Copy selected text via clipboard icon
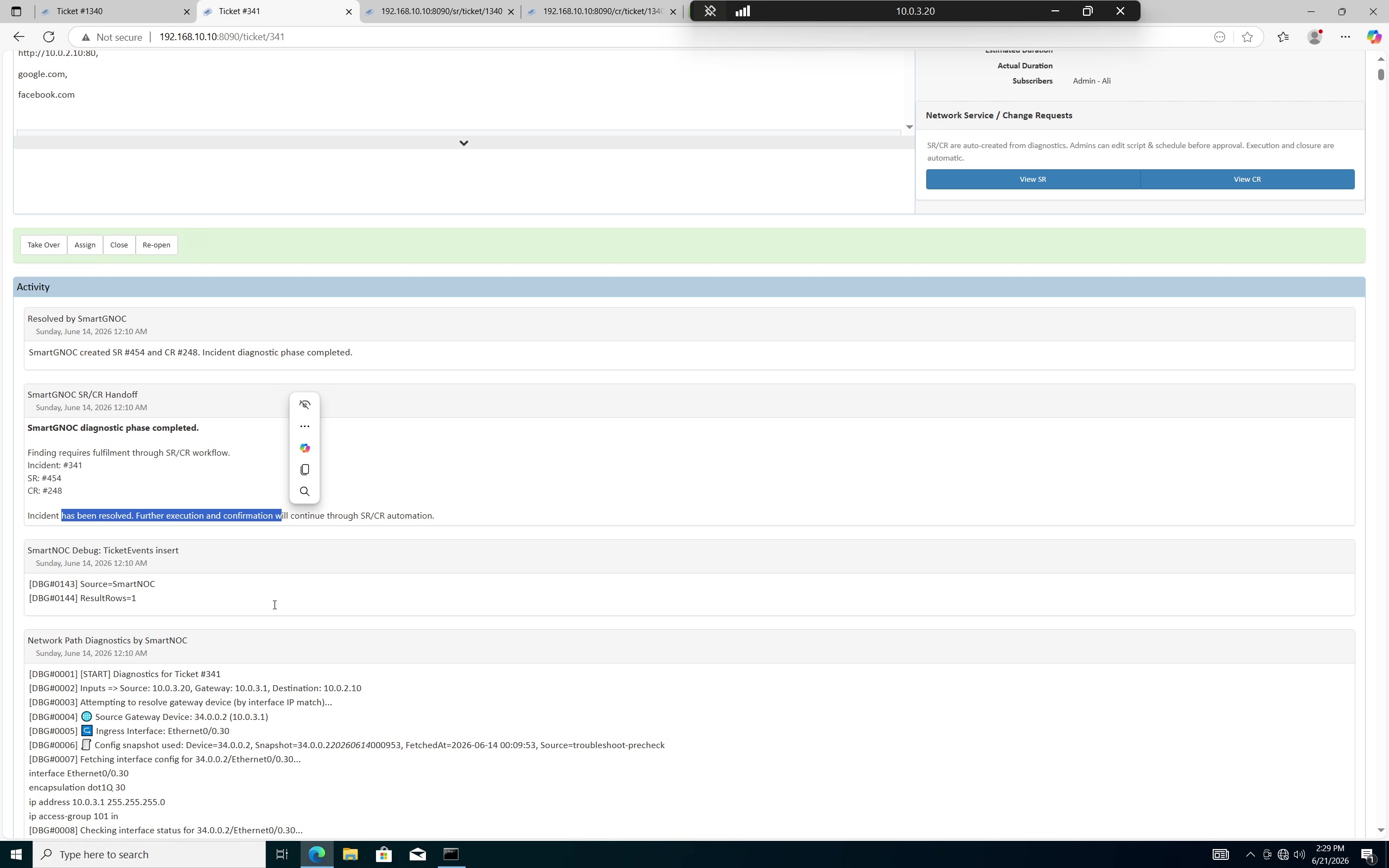 pyautogui.click(x=305, y=470)
